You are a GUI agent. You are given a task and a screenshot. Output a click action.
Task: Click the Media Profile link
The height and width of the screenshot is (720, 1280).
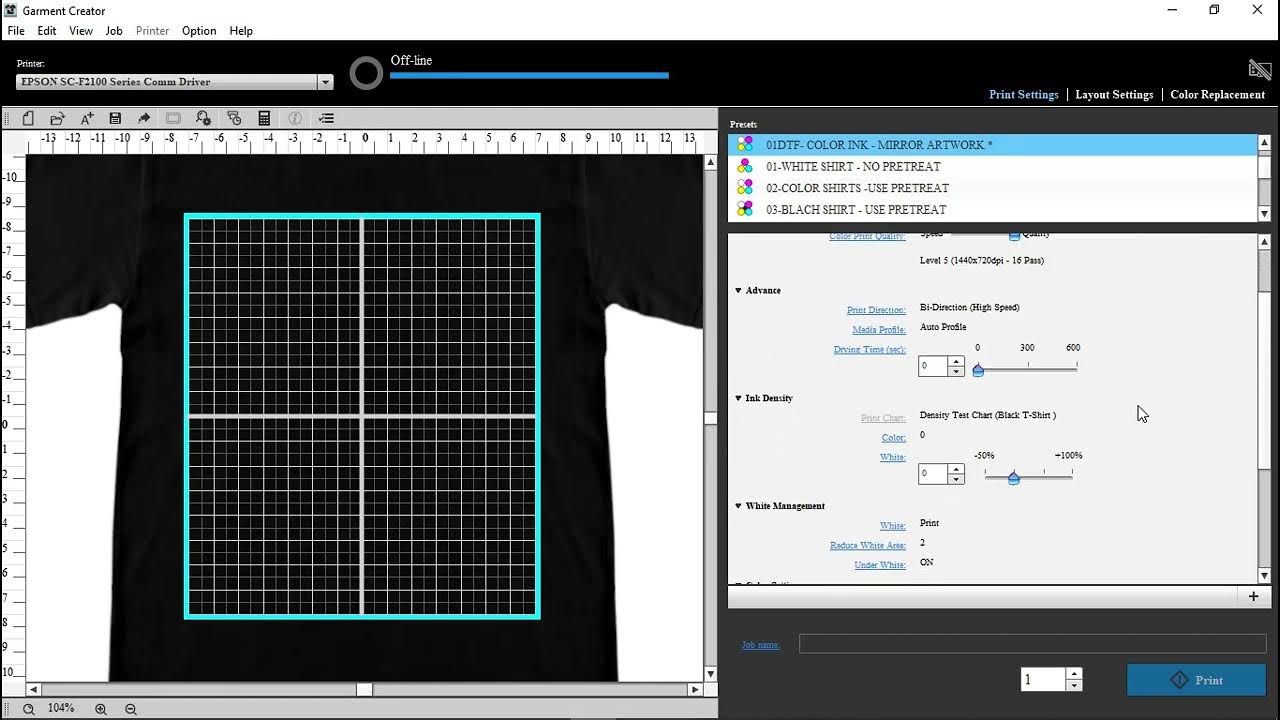pos(879,330)
